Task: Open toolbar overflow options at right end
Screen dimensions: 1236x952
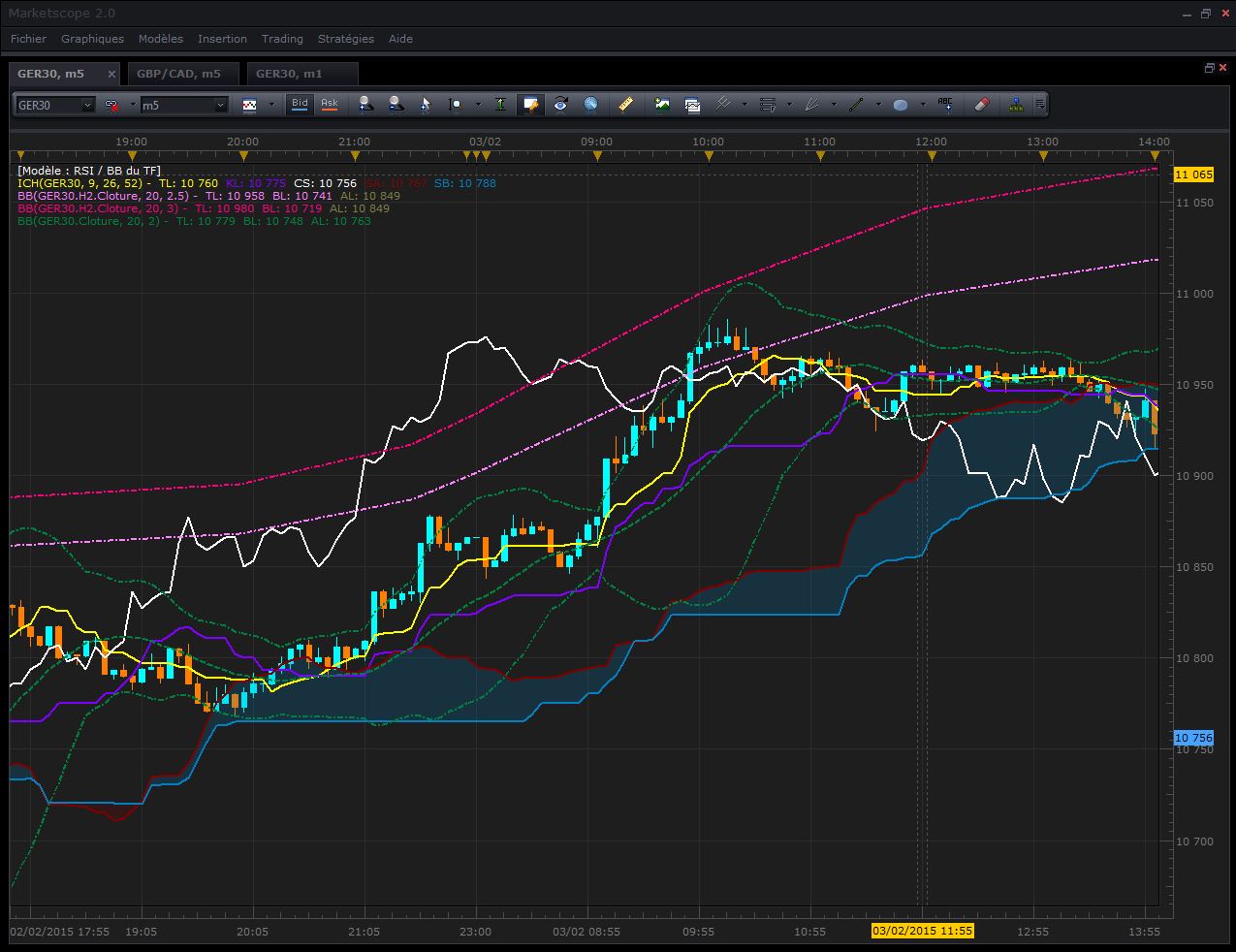Action: click(1040, 105)
